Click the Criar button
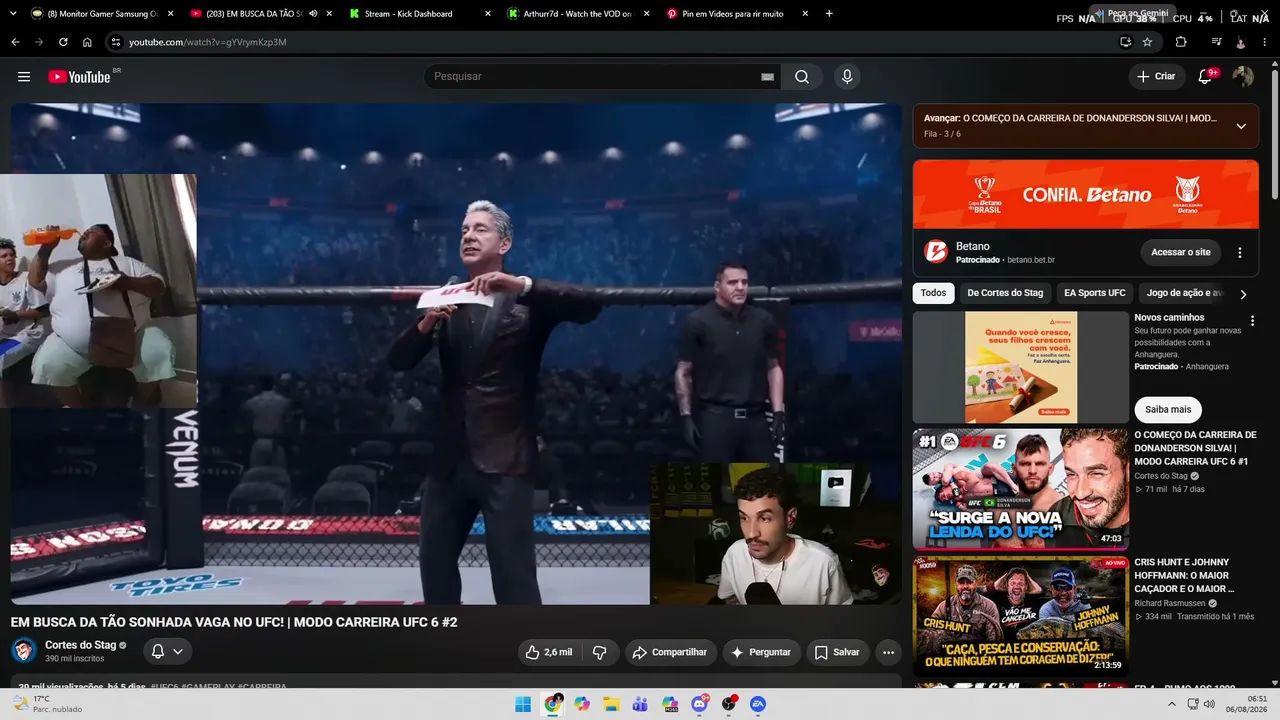Viewport: 1280px width, 720px height. [1156, 77]
